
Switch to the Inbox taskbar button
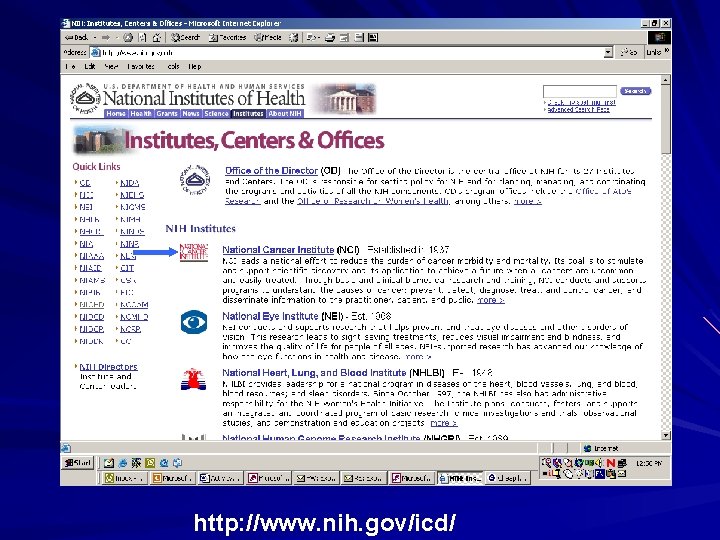[124, 478]
